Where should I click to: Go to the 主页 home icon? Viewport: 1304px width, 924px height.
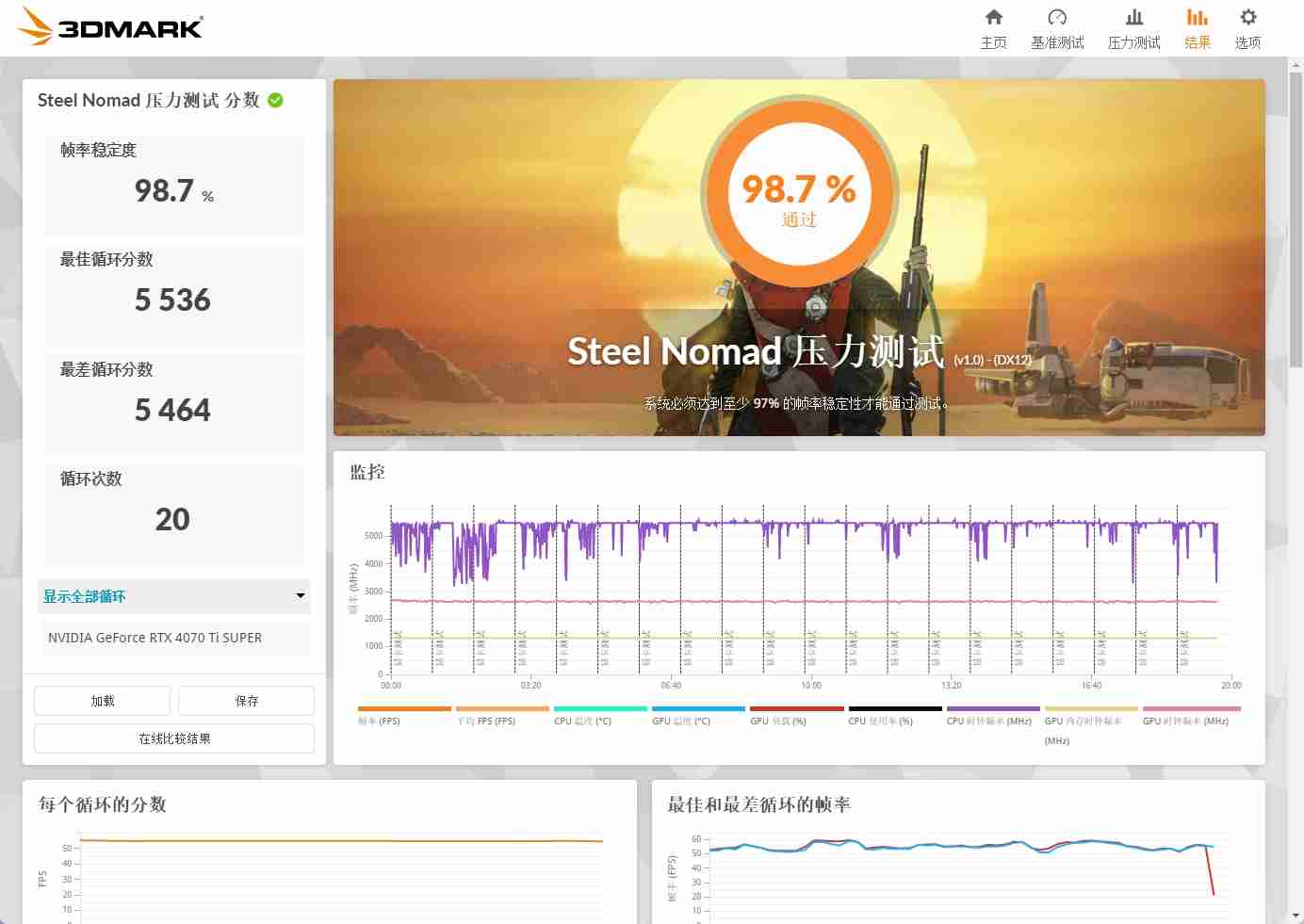993,18
